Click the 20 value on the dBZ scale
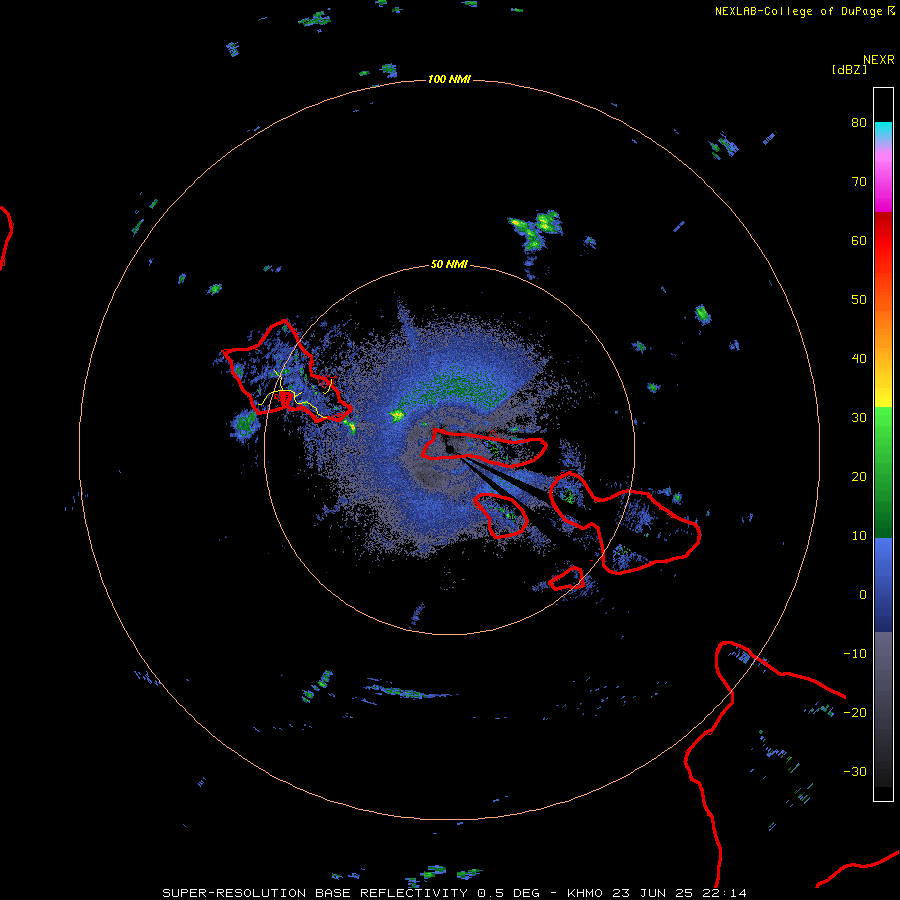This screenshot has width=900, height=900. click(x=859, y=477)
